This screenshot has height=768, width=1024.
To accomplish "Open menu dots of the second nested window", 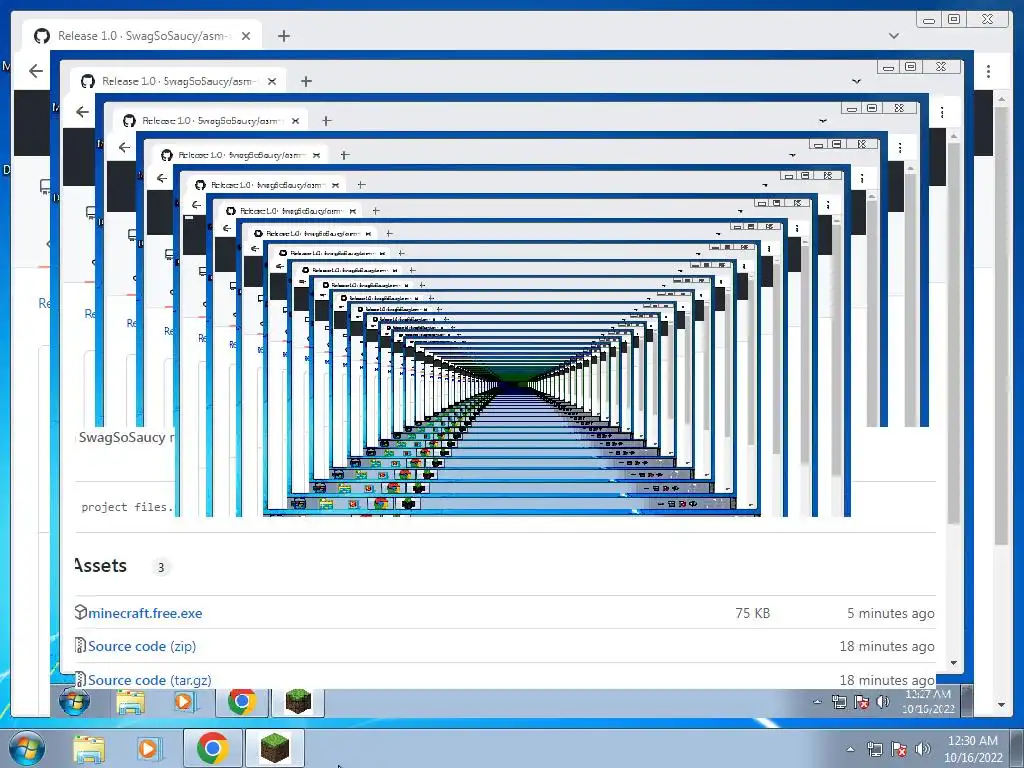I will click(942, 112).
